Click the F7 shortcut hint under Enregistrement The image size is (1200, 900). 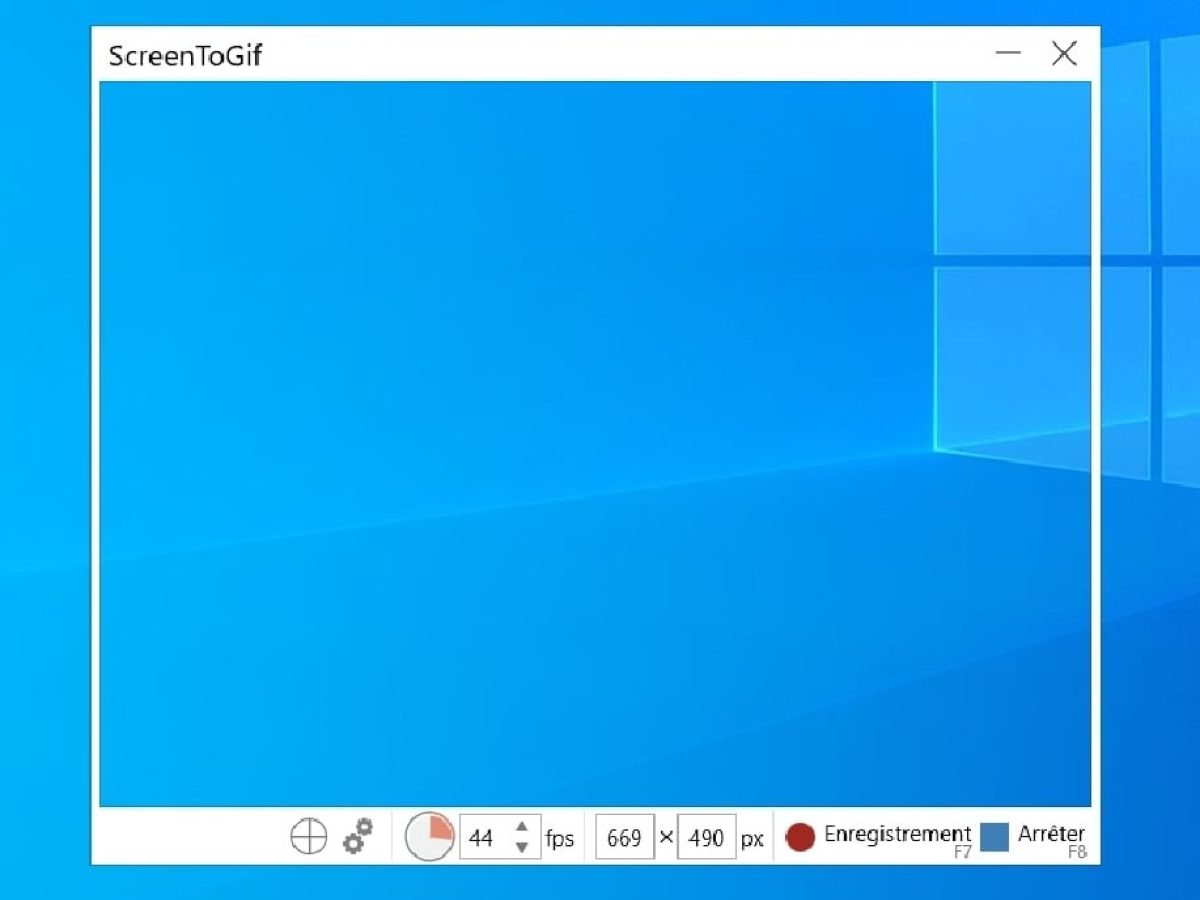(x=962, y=853)
